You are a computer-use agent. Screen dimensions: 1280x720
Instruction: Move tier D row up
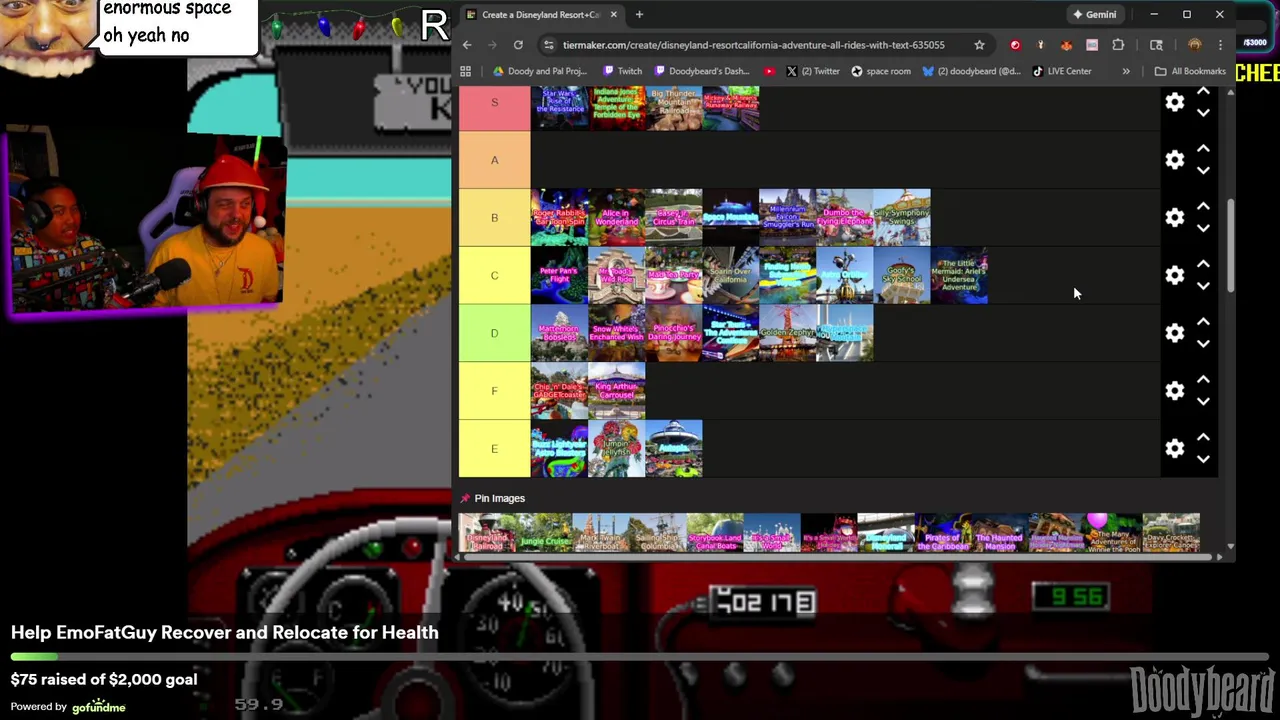pos(1203,322)
